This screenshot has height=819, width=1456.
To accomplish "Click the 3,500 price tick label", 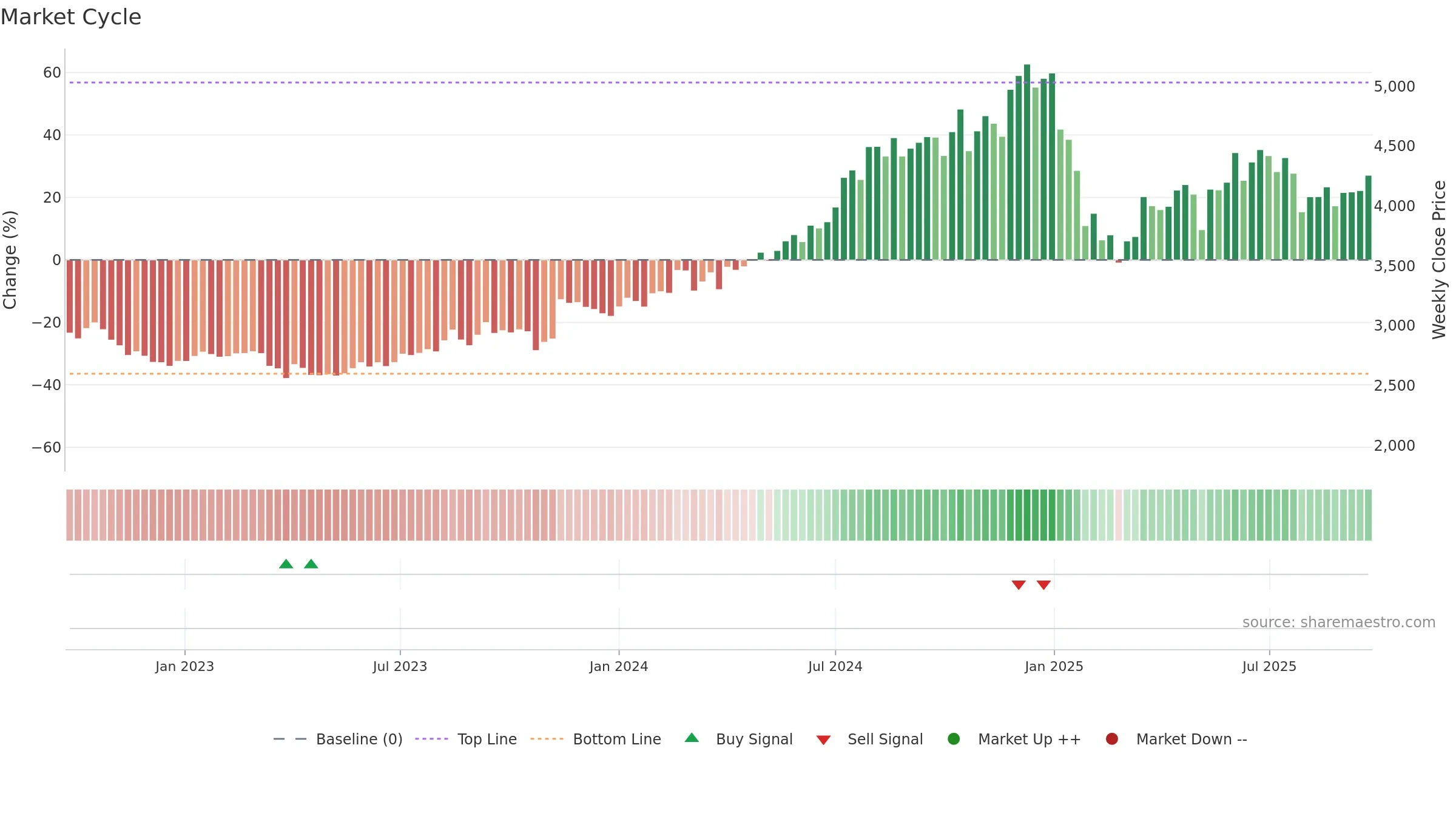I will click(x=1394, y=266).
